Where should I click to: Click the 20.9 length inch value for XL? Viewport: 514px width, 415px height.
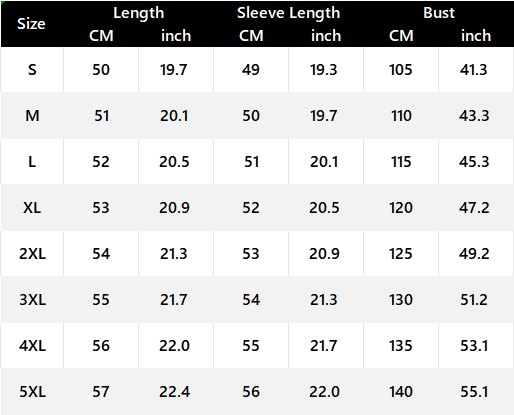coord(174,208)
